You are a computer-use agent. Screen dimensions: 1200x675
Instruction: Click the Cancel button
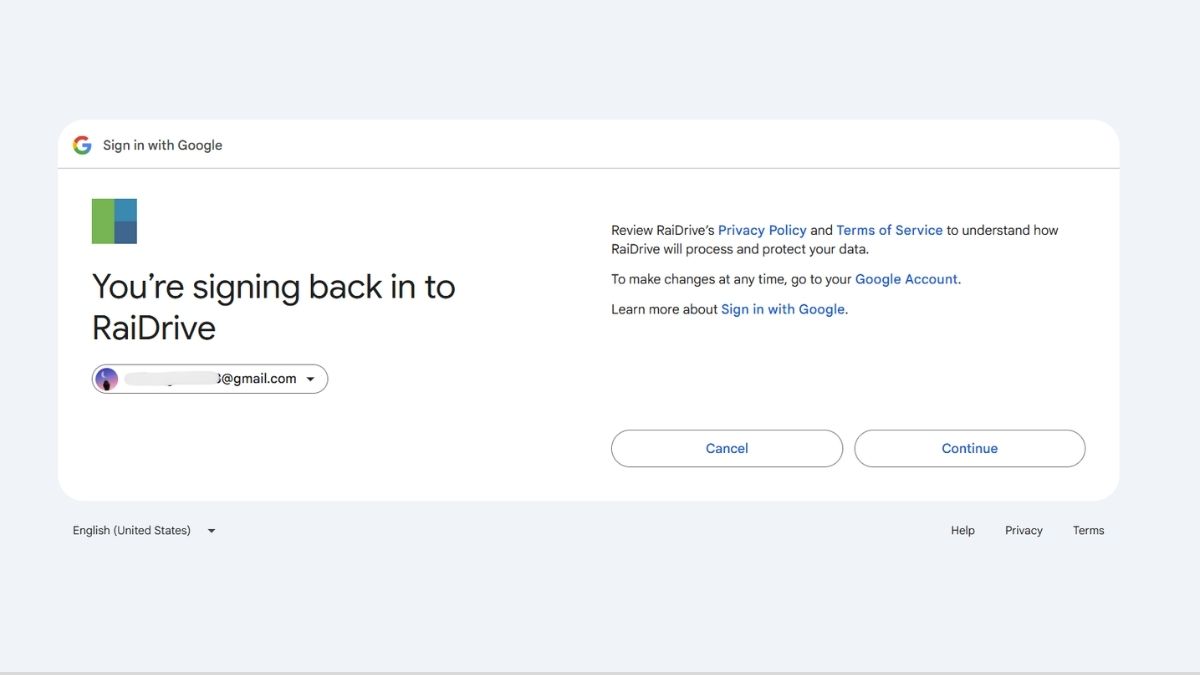[727, 449]
